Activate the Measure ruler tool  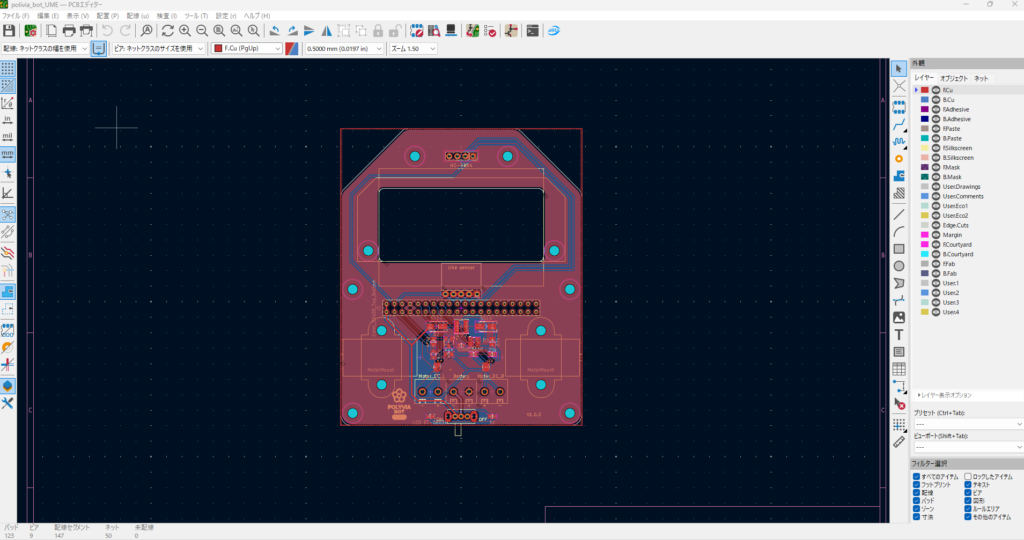coord(899,440)
